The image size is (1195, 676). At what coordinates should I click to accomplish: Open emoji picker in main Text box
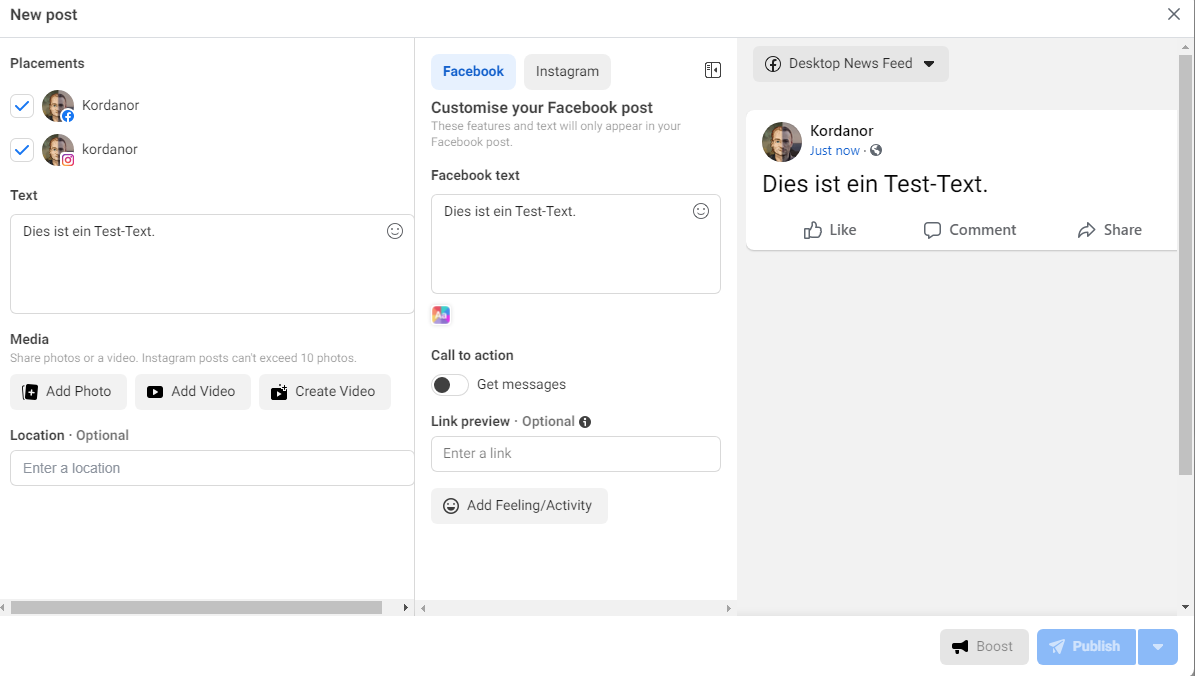coord(395,231)
